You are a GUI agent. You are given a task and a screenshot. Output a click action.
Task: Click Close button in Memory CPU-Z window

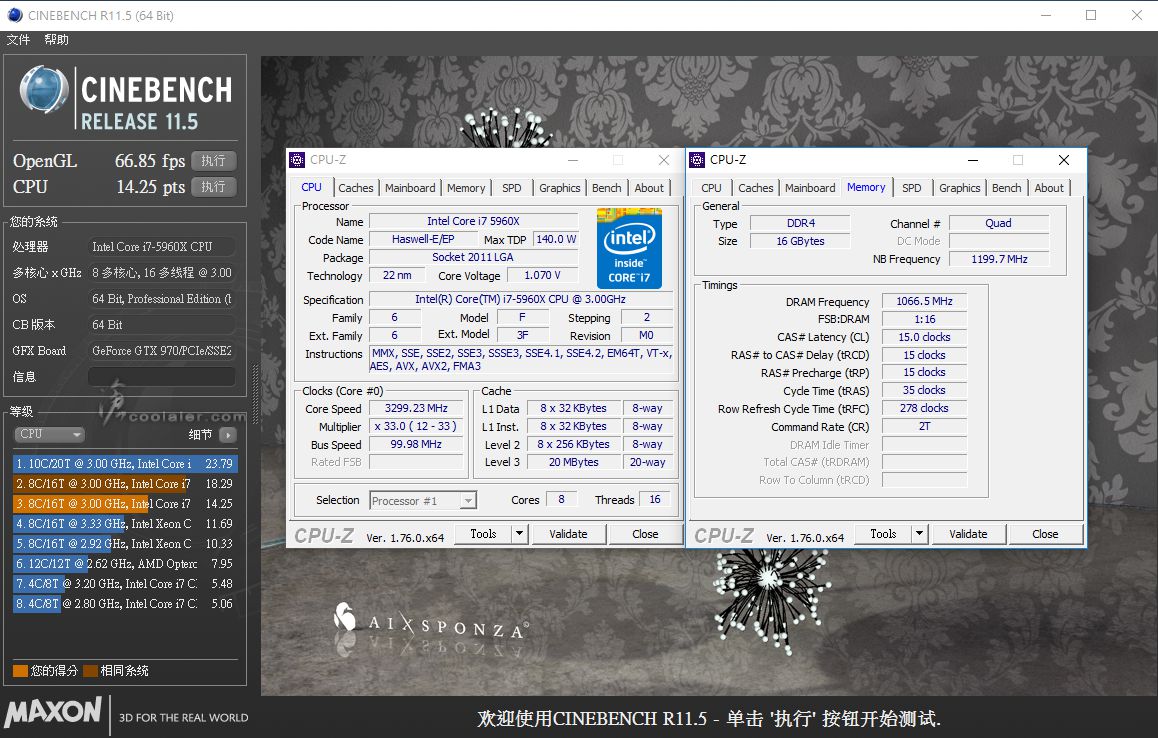pos(1045,534)
